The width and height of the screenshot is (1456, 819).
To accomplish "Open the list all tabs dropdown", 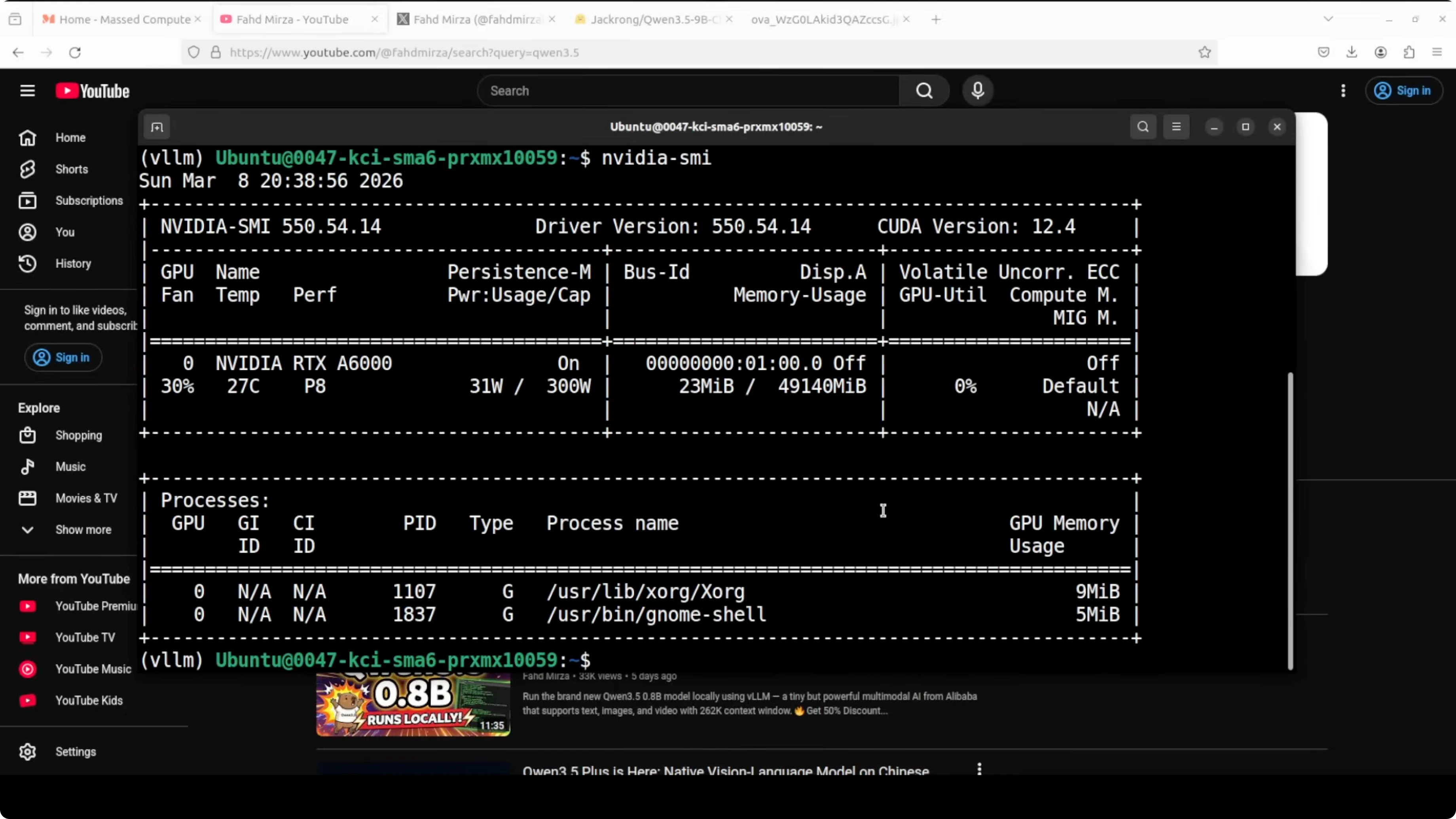I will coord(1328,19).
